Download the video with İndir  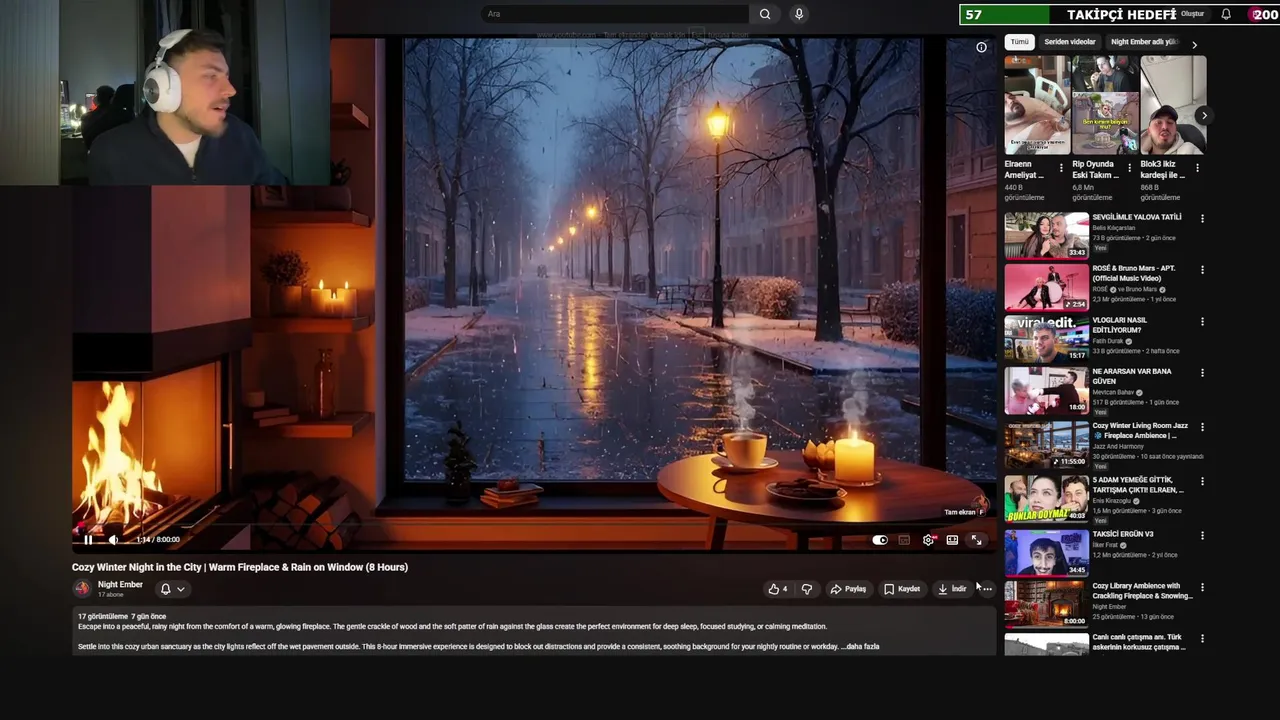pyautogui.click(x=952, y=589)
